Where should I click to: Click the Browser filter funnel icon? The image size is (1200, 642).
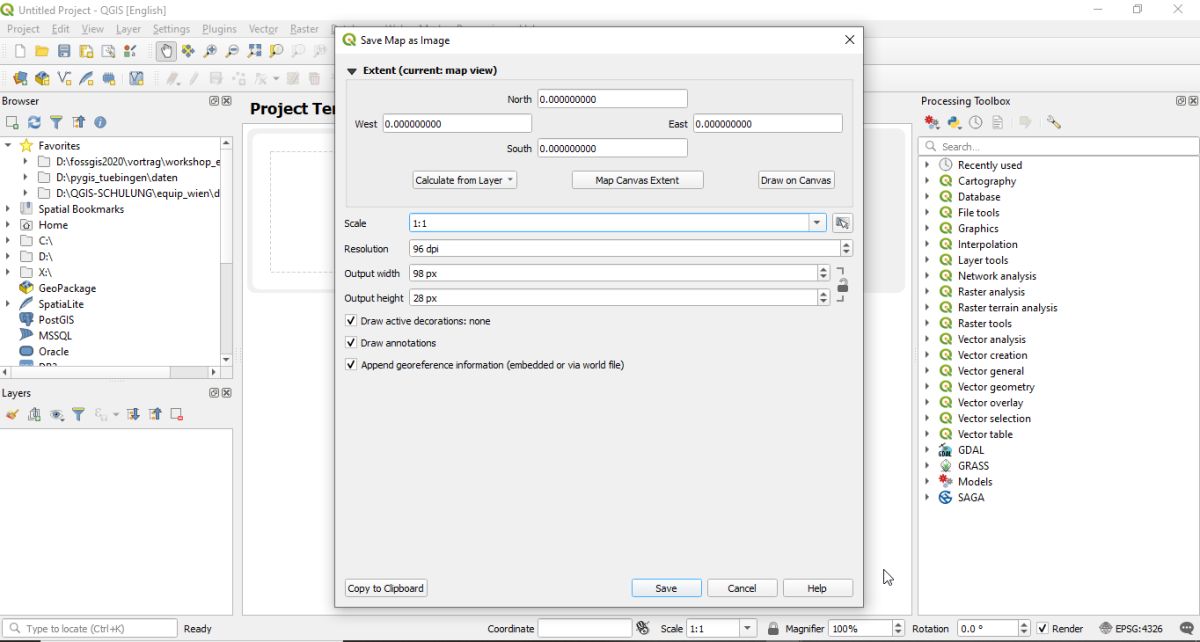pyautogui.click(x=56, y=122)
